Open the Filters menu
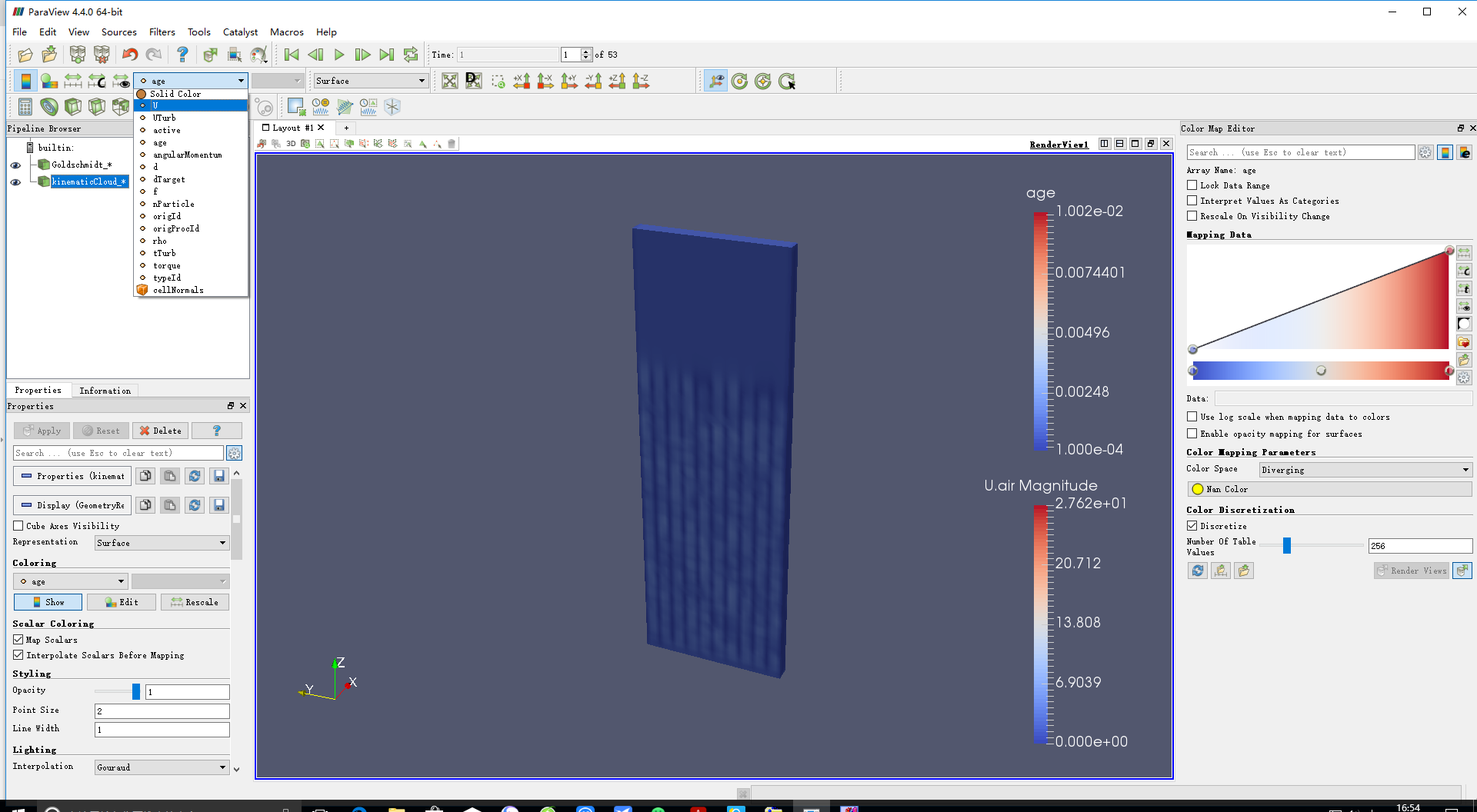Viewport: 1477px width, 812px height. click(162, 32)
